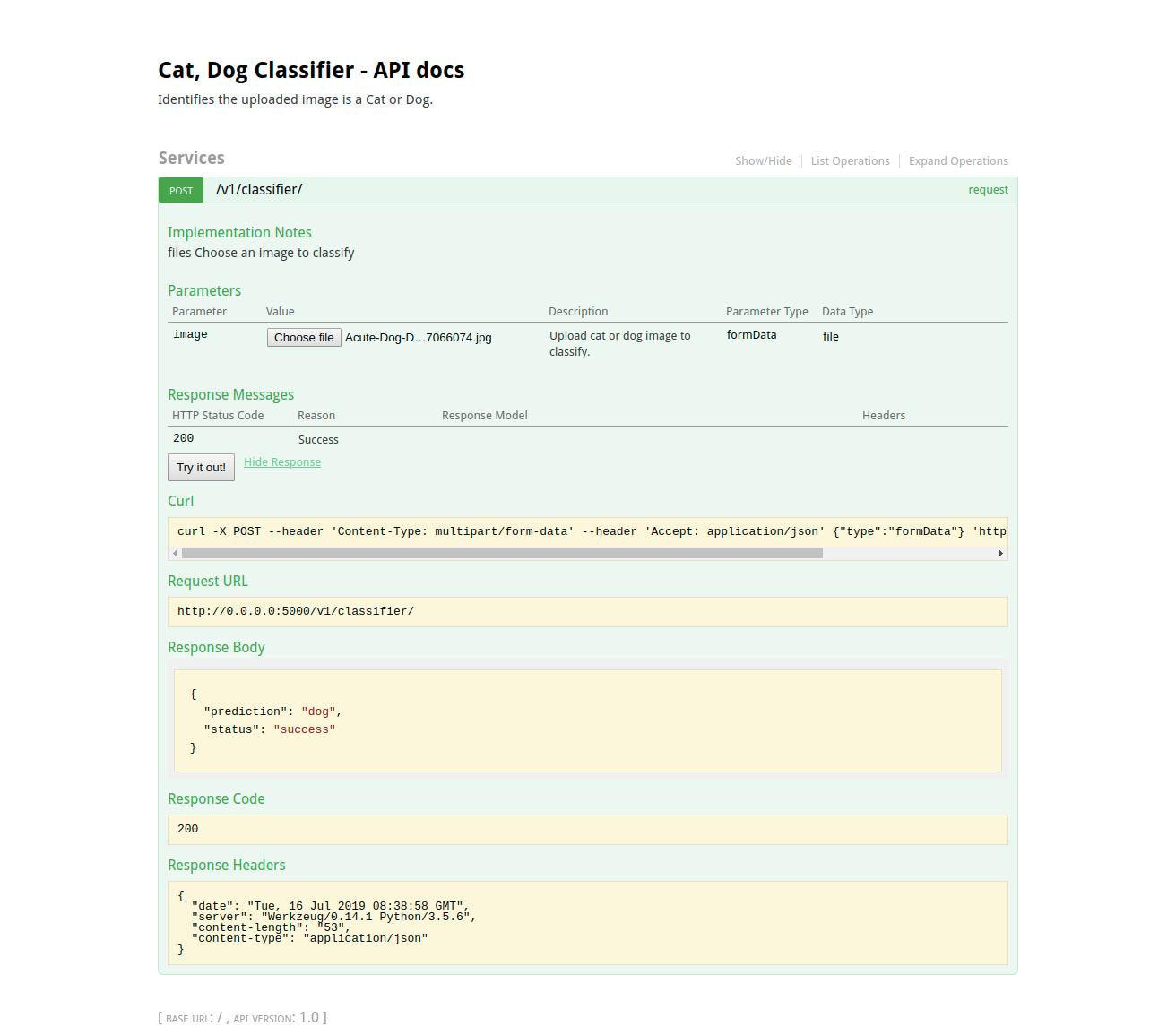Screen dimensions: 1176x1026
Task: Click the Show/Hide services link
Action: click(764, 161)
